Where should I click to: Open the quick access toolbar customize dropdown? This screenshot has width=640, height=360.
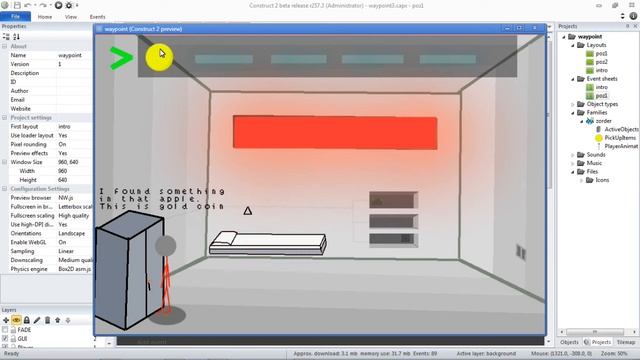[x=77, y=5]
